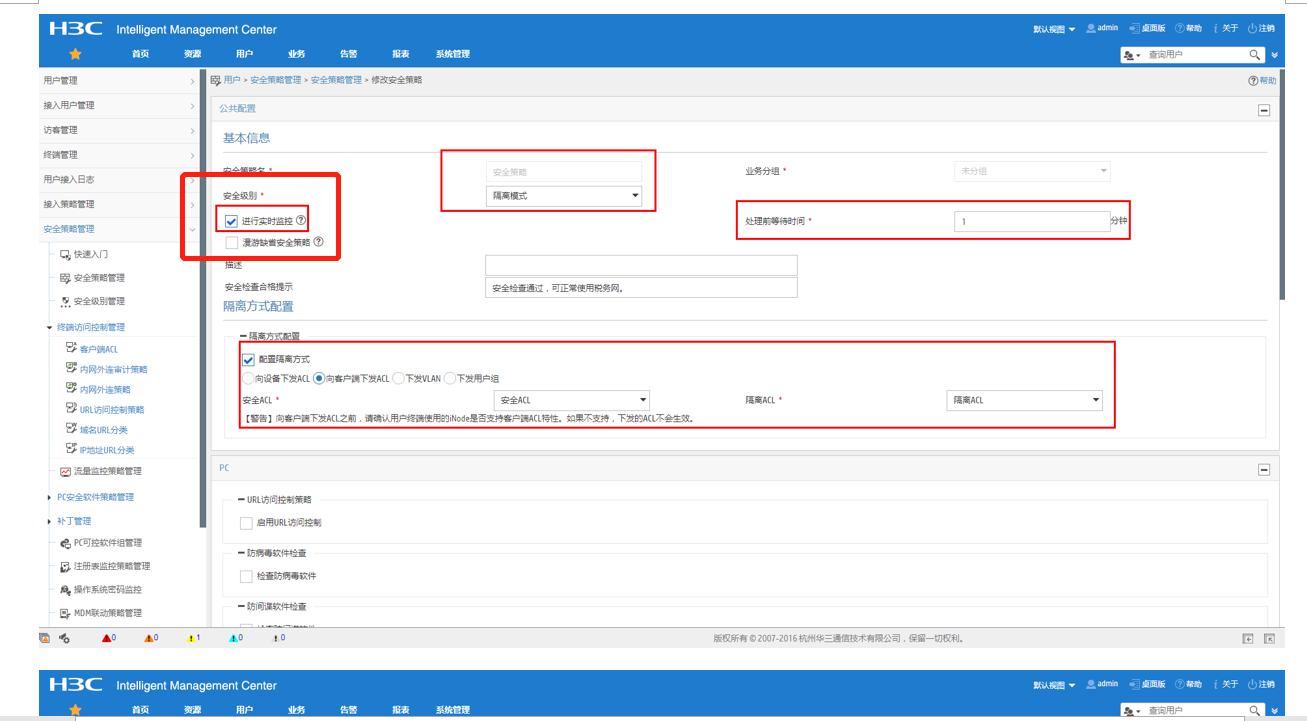This screenshot has height=721, width=1307.
Task: Click the help question mark beside 进行实时监控
Action: [x=301, y=220]
